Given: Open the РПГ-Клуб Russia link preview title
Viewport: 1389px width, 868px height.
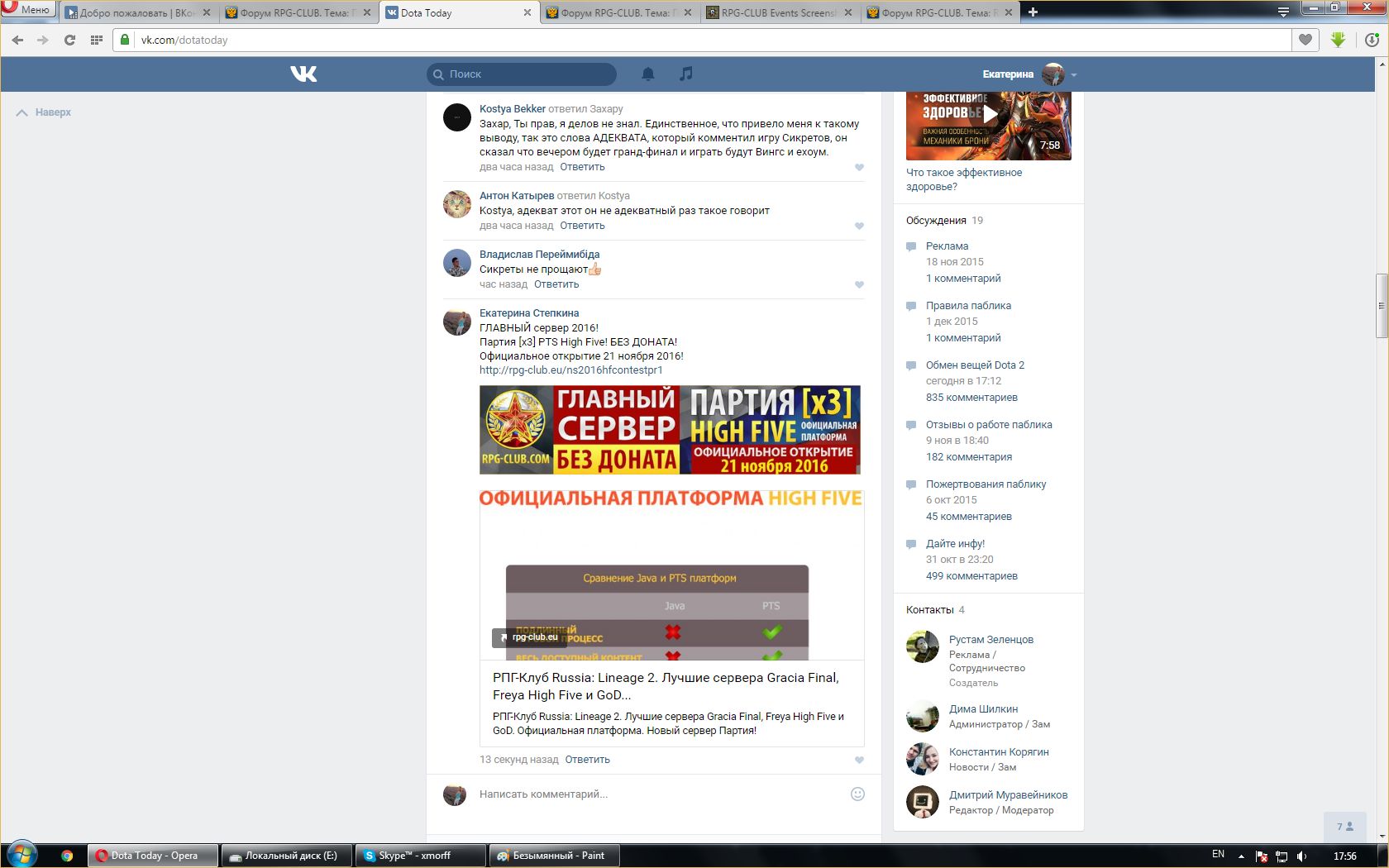Looking at the screenshot, I should (666, 686).
